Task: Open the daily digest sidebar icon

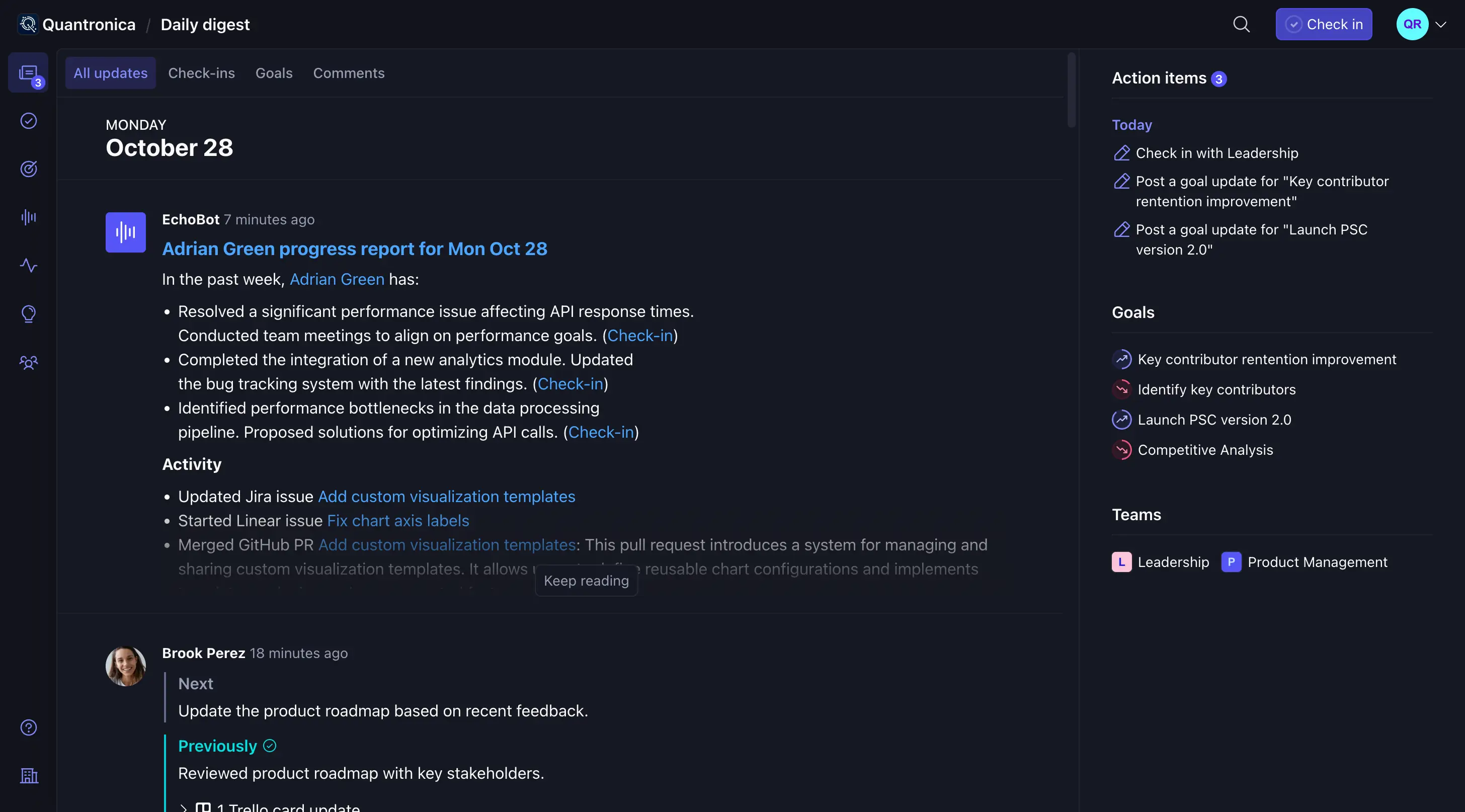Action: click(28, 73)
